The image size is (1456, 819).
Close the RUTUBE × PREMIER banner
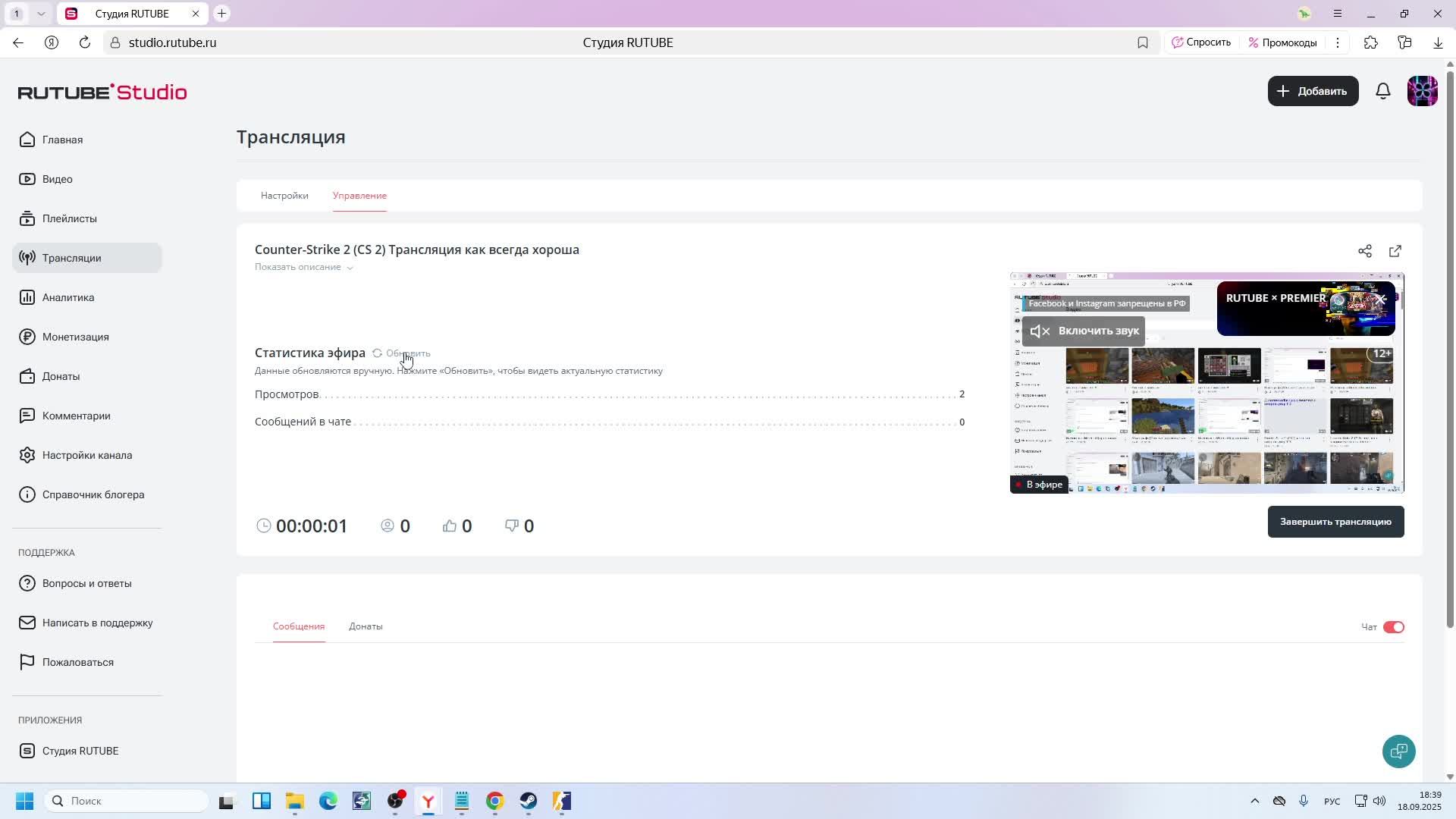point(1381,300)
